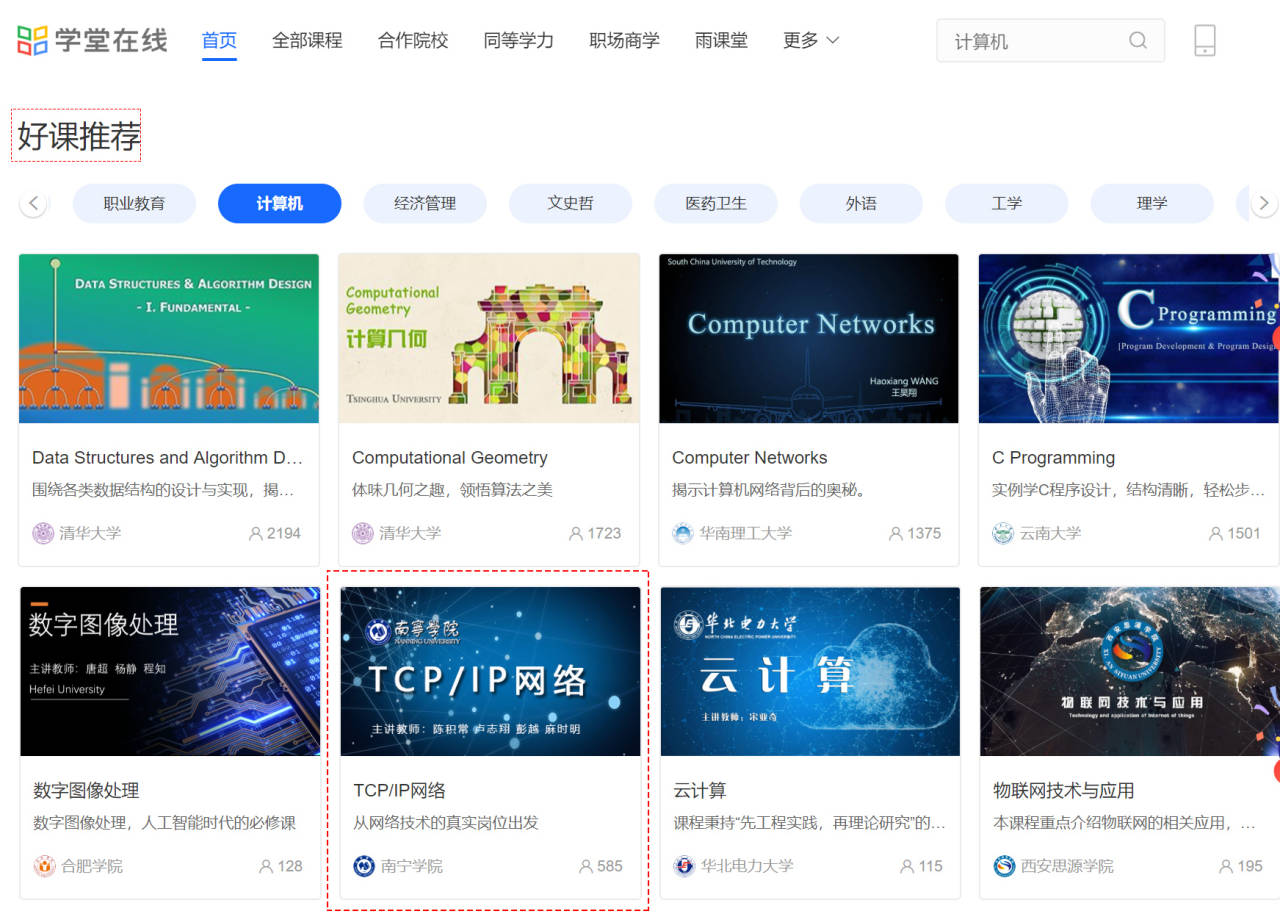Image resolution: width=1280 pixels, height=914 pixels.
Task: Open the Computer Networks course thumbnail
Action: [x=809, y=338]
